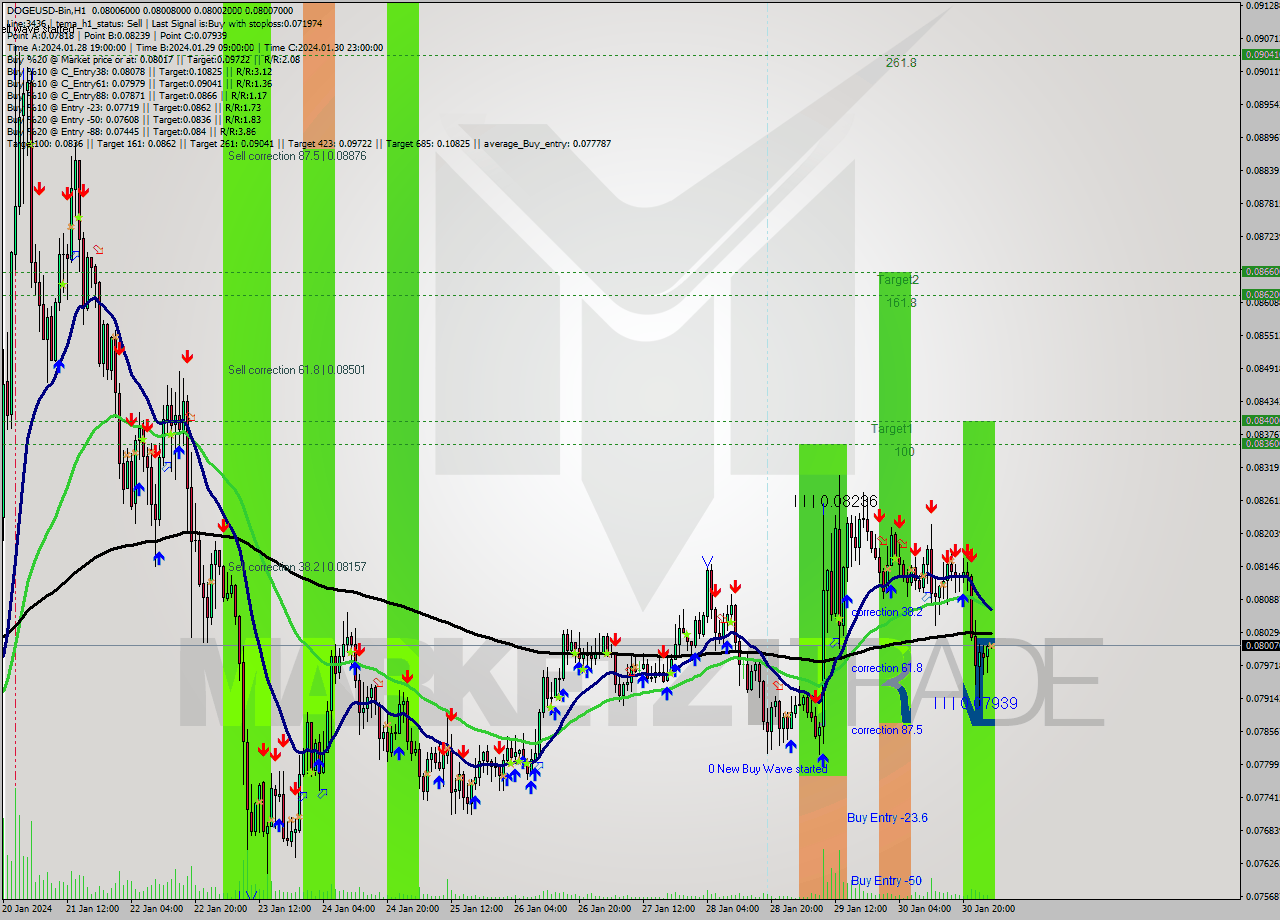This screenshot has height=920, width=1280.
Task: Click the 0.07683 price axis label
Action: 1262,830
